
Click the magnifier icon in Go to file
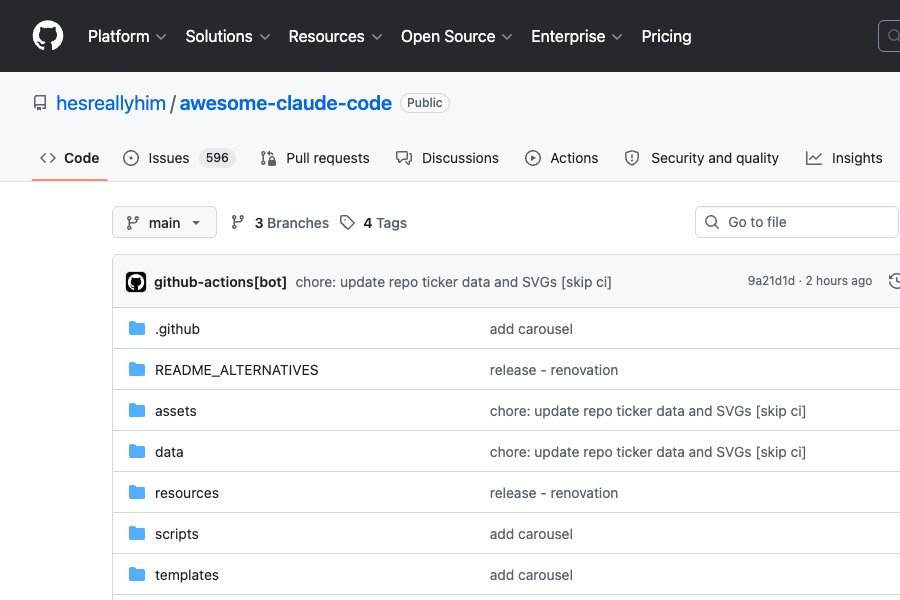(x=712, y=222)
